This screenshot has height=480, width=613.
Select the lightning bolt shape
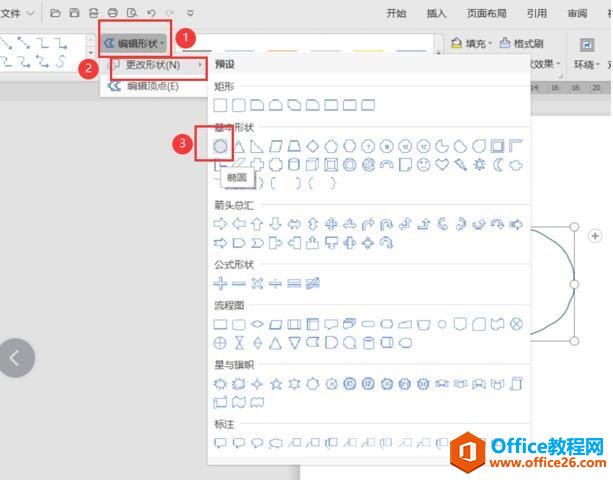click(x=461, y=165)
